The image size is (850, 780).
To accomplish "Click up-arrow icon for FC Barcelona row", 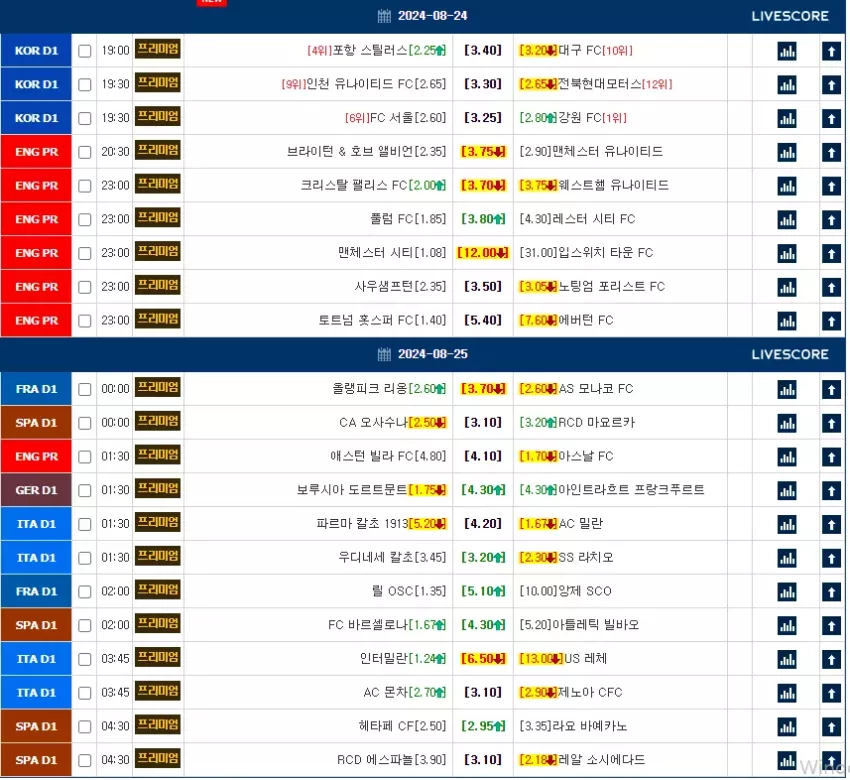I will pyautogui.click(x=831, y=626).
